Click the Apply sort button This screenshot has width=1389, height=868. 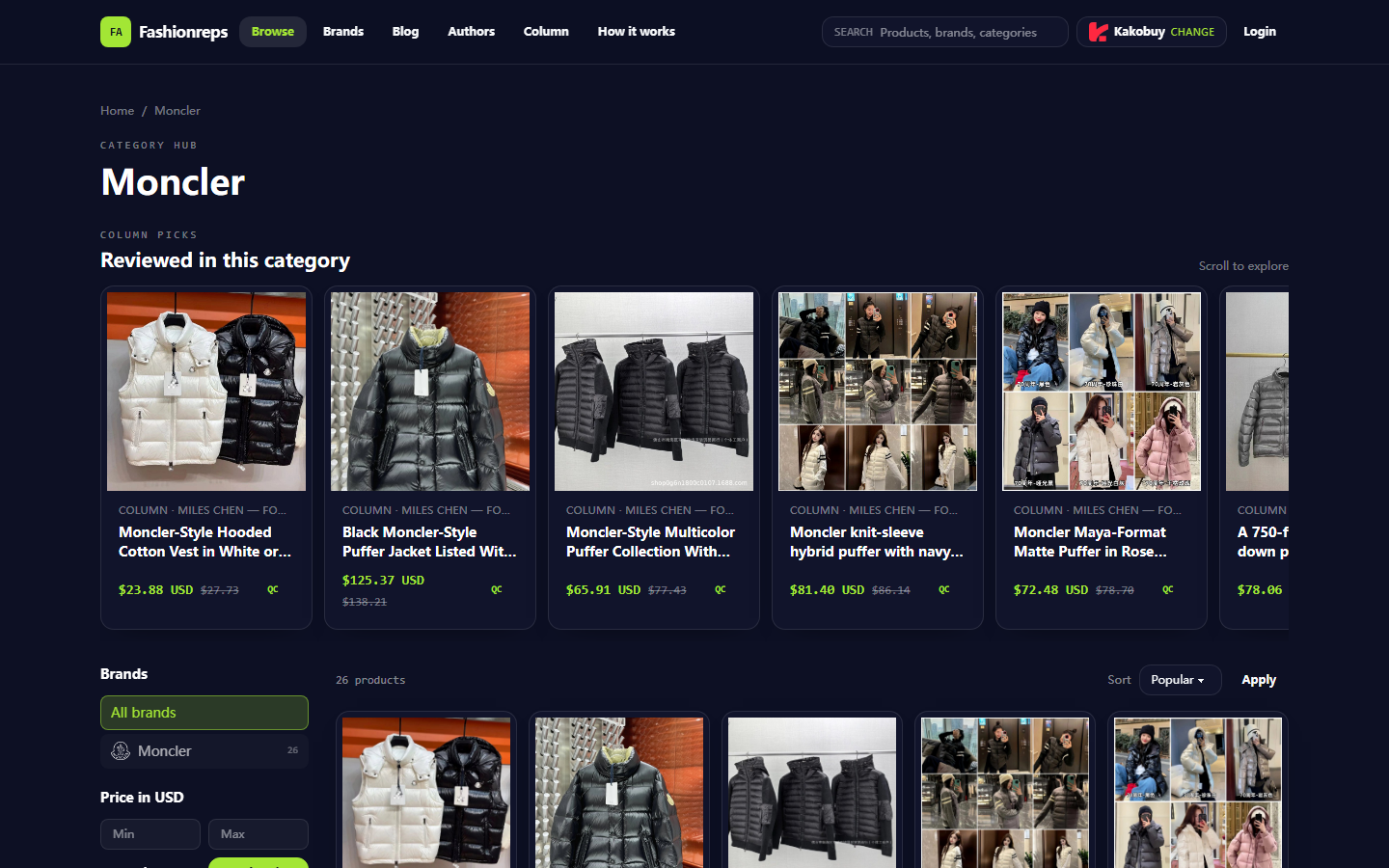[x=1259, y=680]
